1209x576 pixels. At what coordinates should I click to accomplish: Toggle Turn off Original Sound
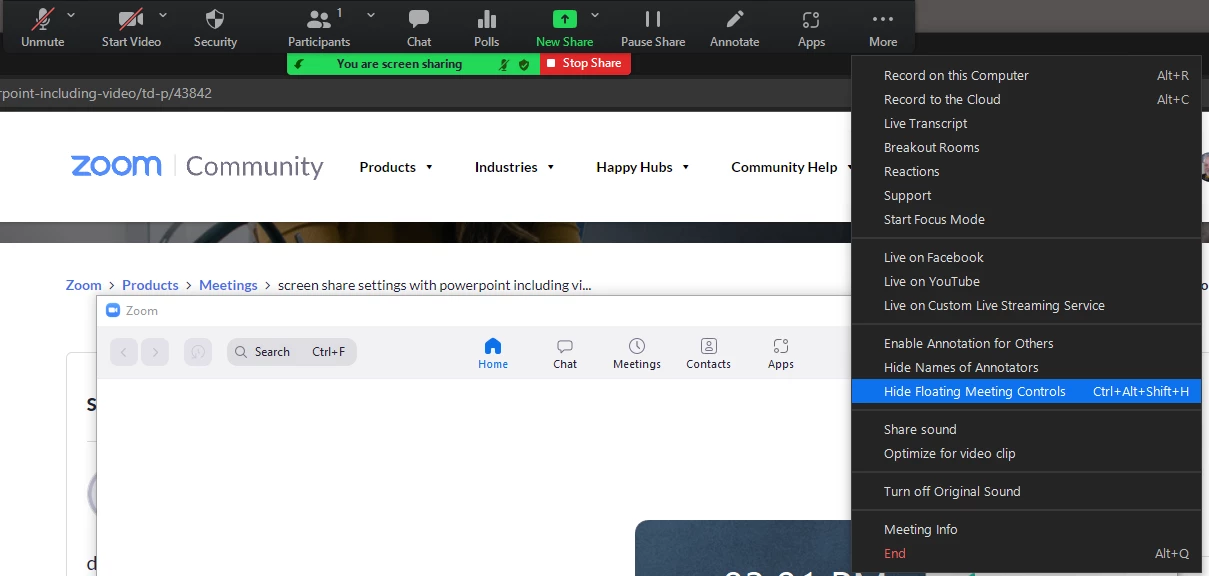click(1026, 491)
